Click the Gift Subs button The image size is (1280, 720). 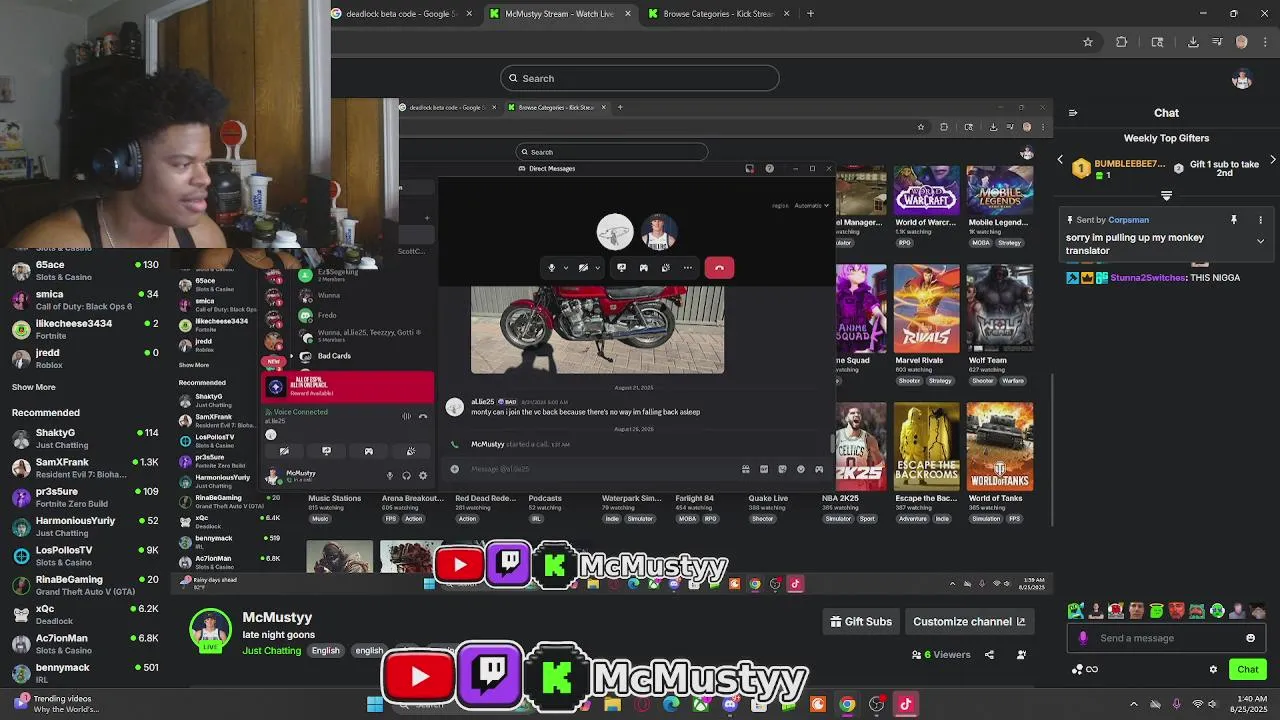pos(861,622)
